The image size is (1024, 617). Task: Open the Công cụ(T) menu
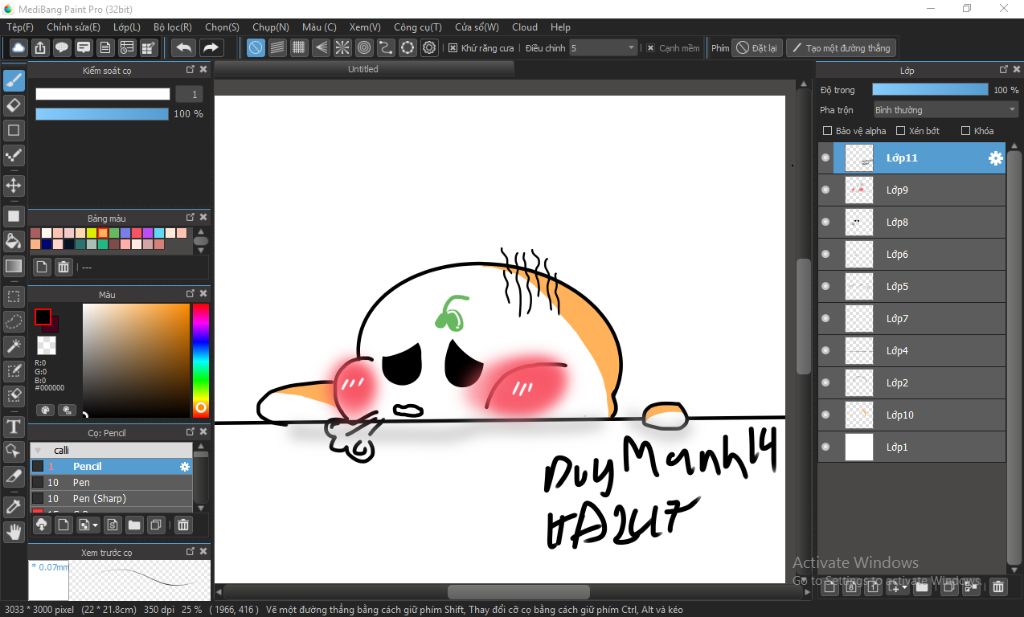pyautogui.click(x=417, y=27)
